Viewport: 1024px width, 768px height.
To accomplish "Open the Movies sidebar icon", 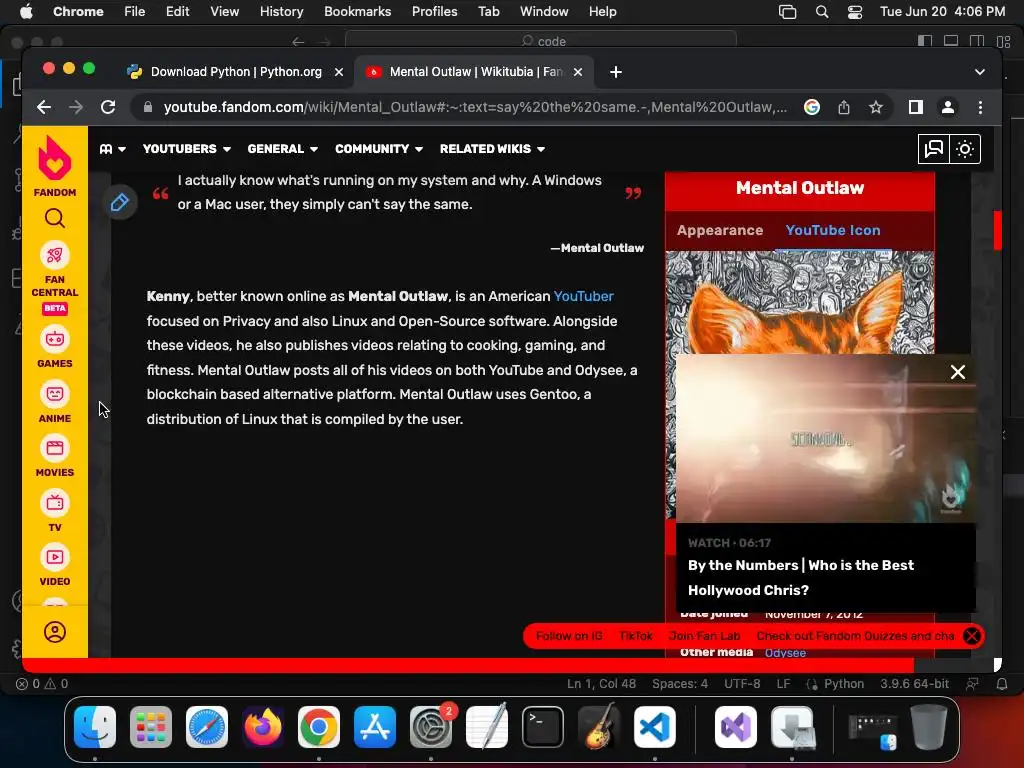I will pos(55,449).
